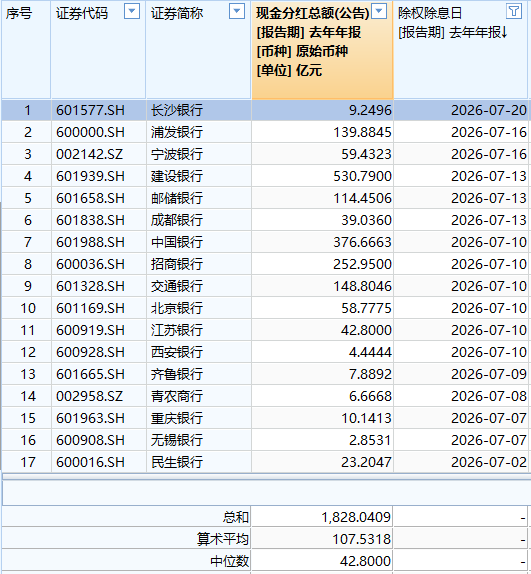Click the 宁波银行 name cell
Screen dimensions: 531x574
click(199, 154)
